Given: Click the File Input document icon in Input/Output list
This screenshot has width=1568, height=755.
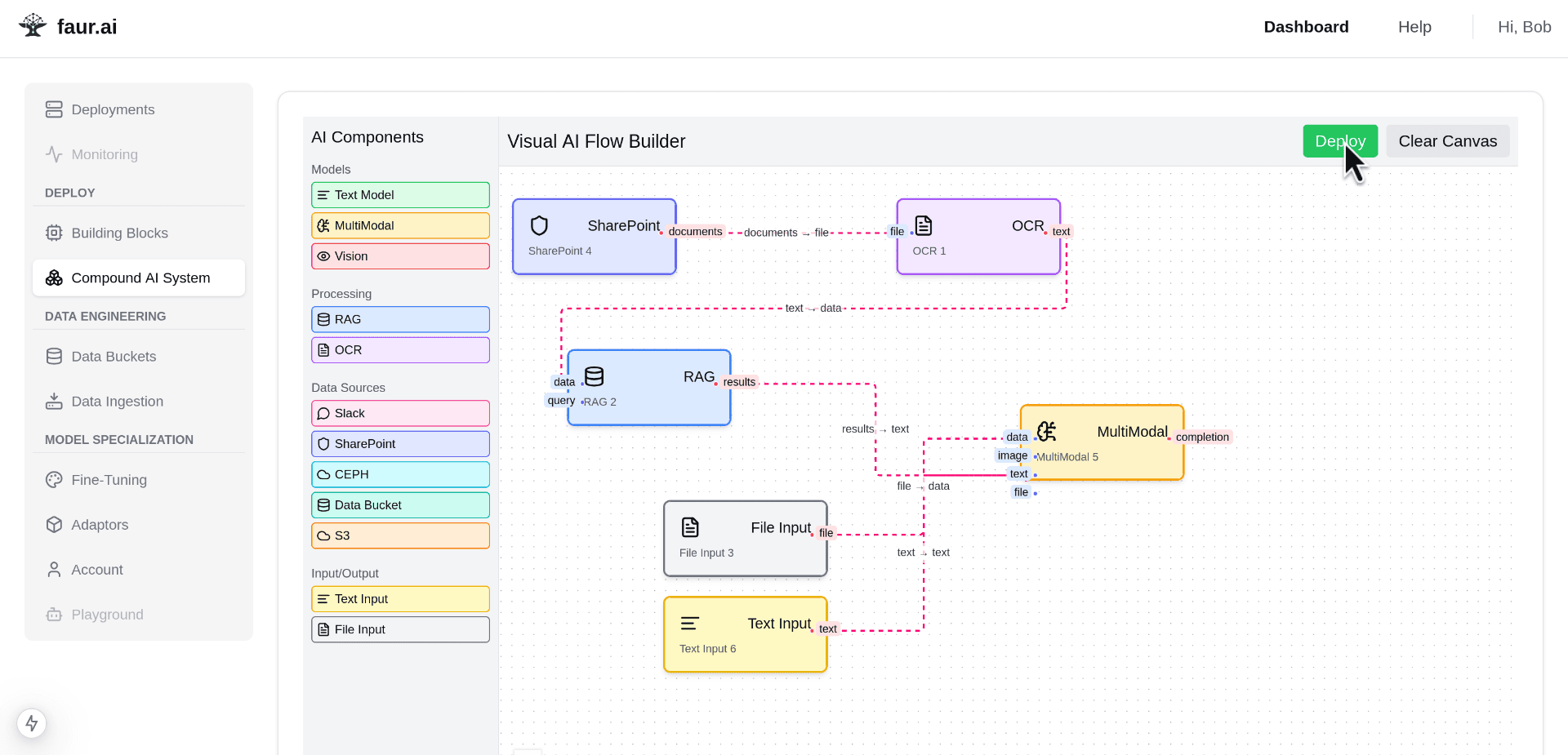Looking at the screenshot, I should coord(323,629).
